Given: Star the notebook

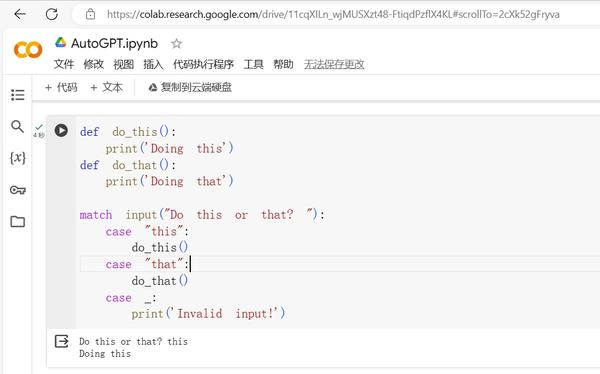Looking at the screenshot, I should pos(176,43).
